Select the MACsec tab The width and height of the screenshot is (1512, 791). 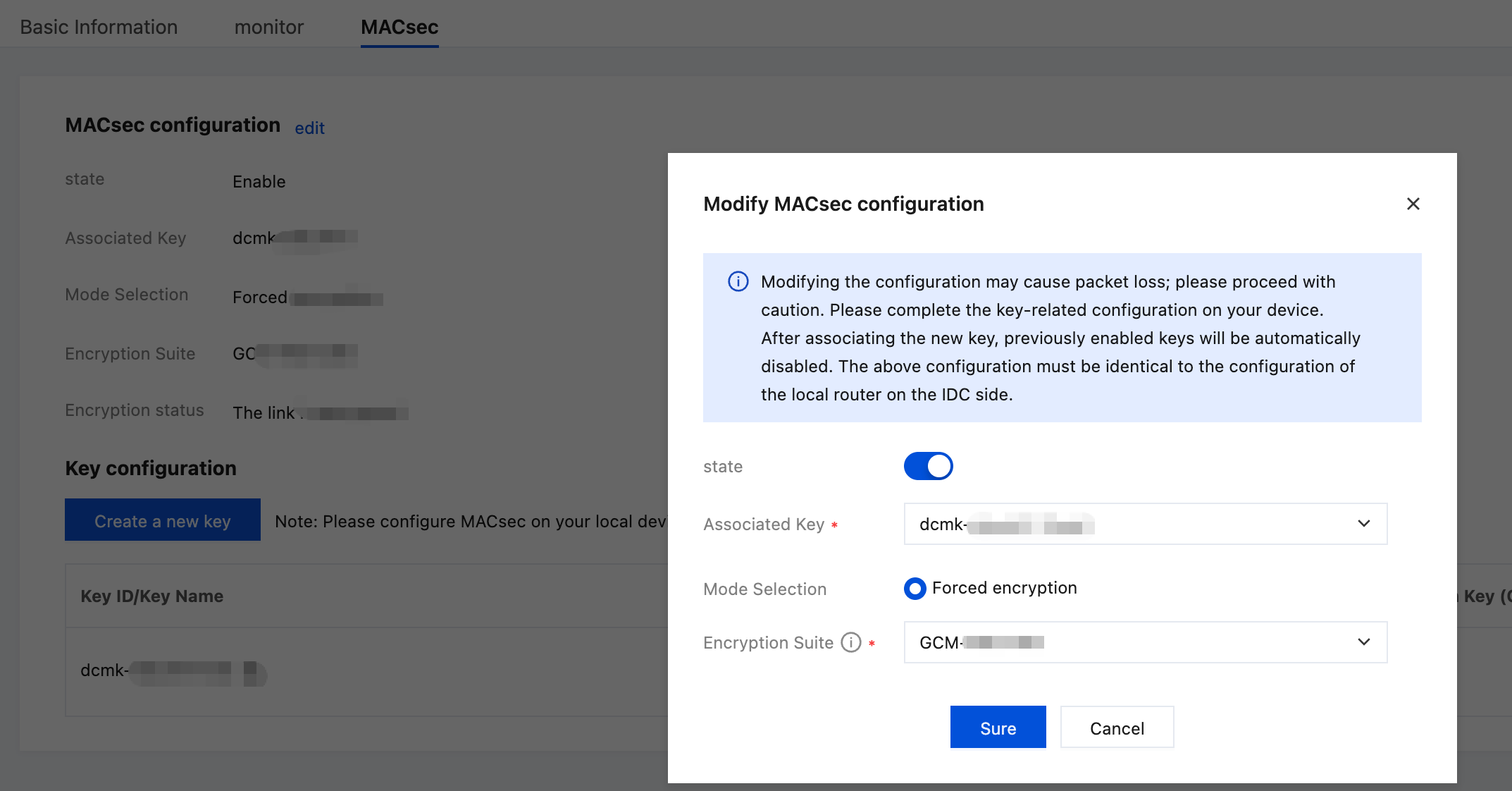click(399, 27)
